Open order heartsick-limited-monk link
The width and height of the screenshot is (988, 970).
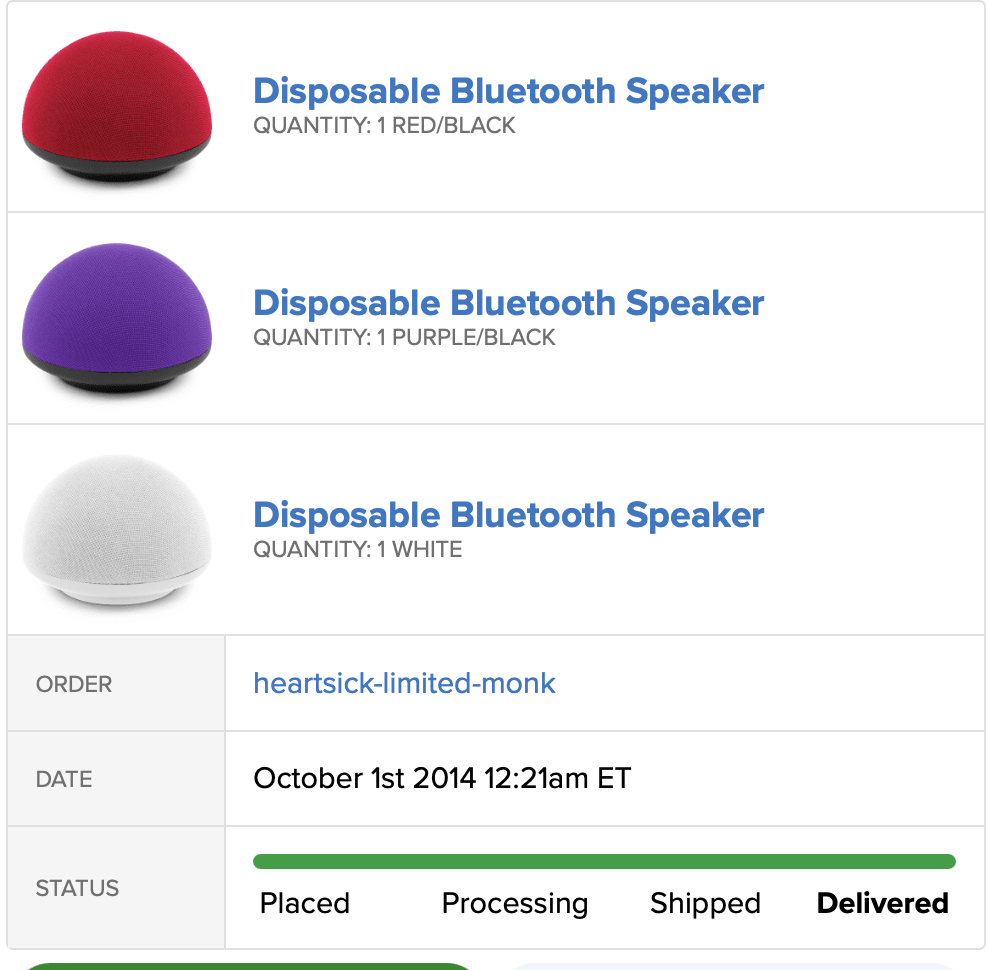pyautogui.click(x=404, y=684)
